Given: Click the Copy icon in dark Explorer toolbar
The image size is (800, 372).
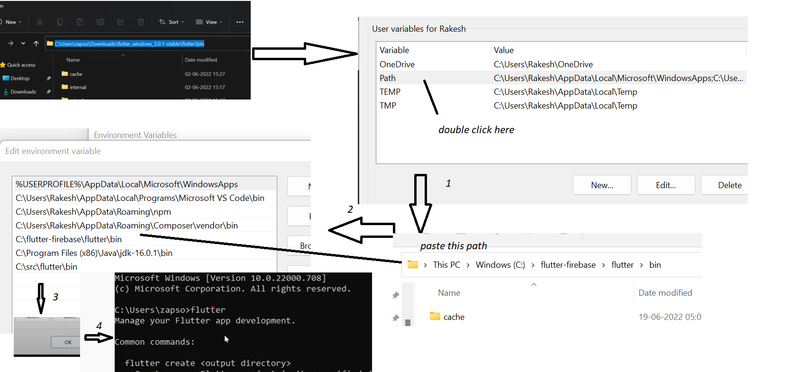Looking at the screenshot, I should click(60, 22).
